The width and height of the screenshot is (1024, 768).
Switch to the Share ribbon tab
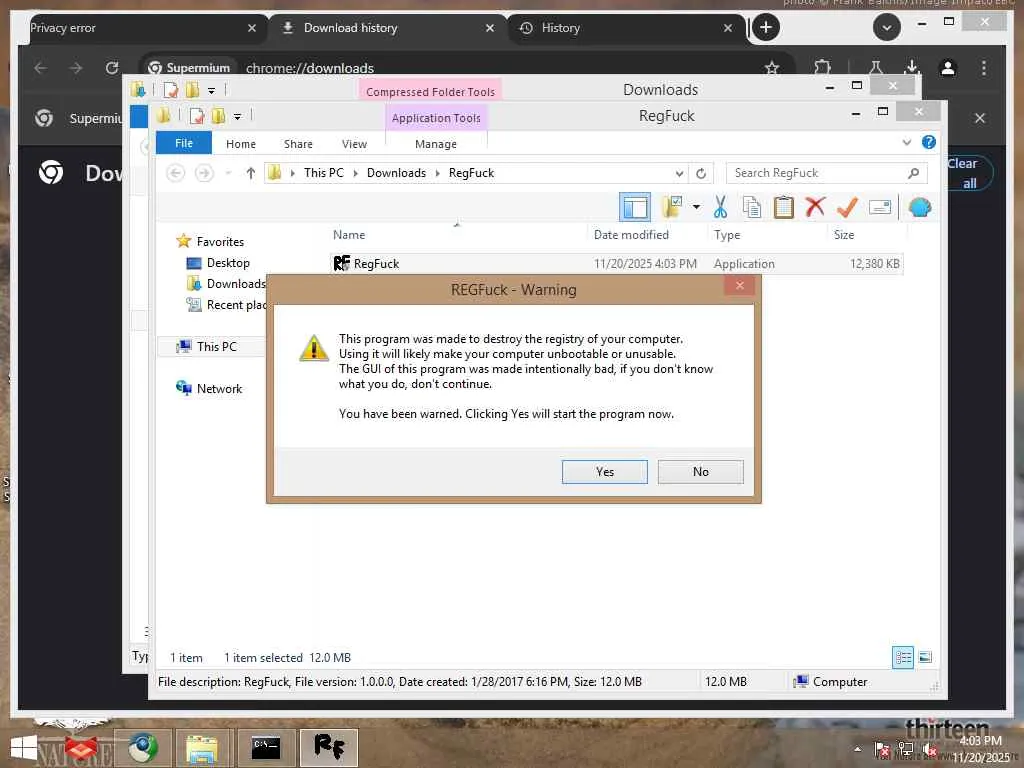click(x=298, y=144)
